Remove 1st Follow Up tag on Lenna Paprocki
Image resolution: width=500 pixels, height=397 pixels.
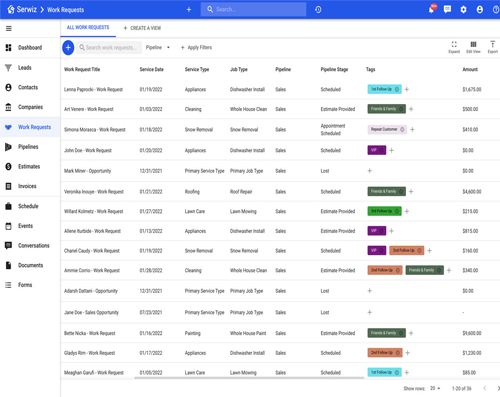[x=397, y=89]
